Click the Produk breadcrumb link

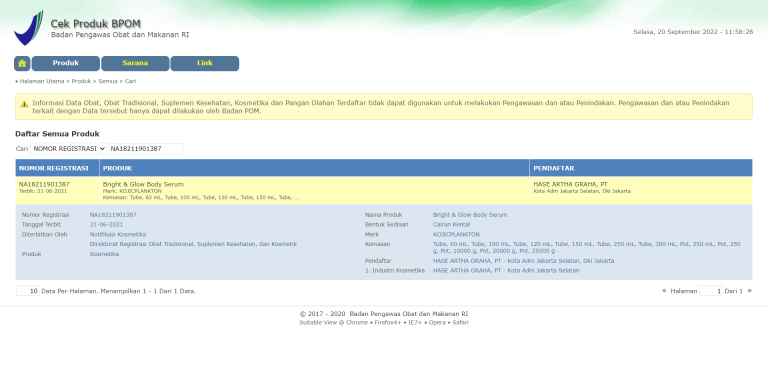81,81
